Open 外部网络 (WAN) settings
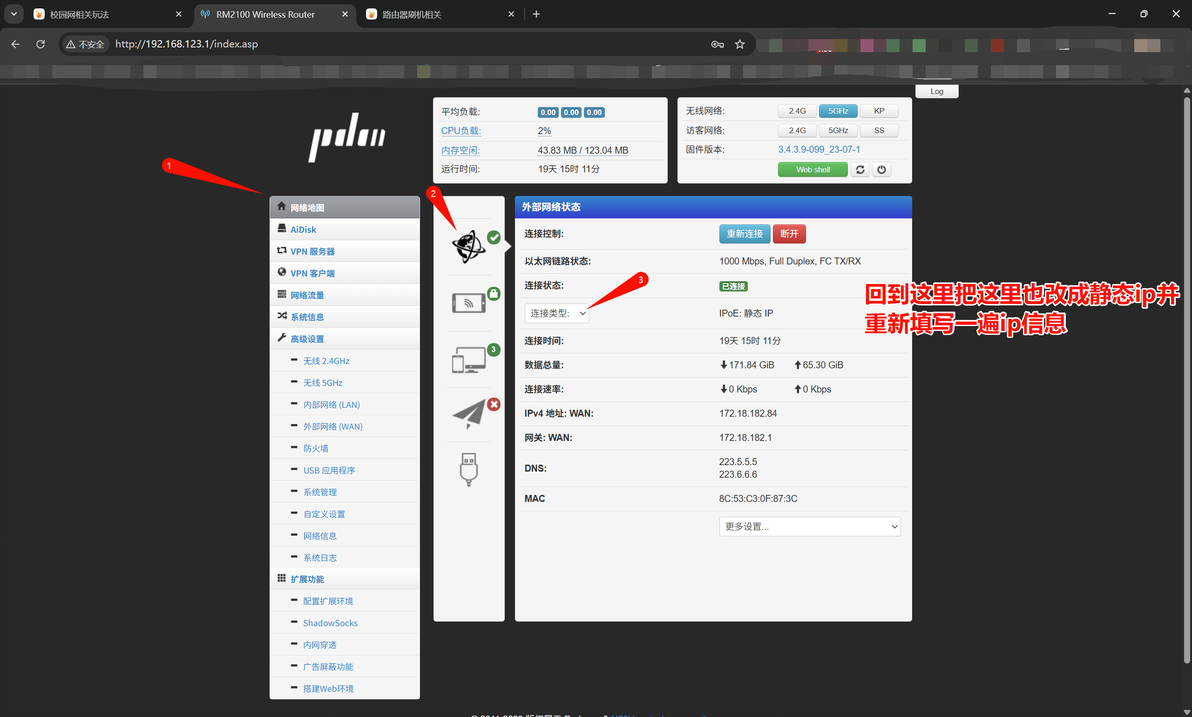 333,427
